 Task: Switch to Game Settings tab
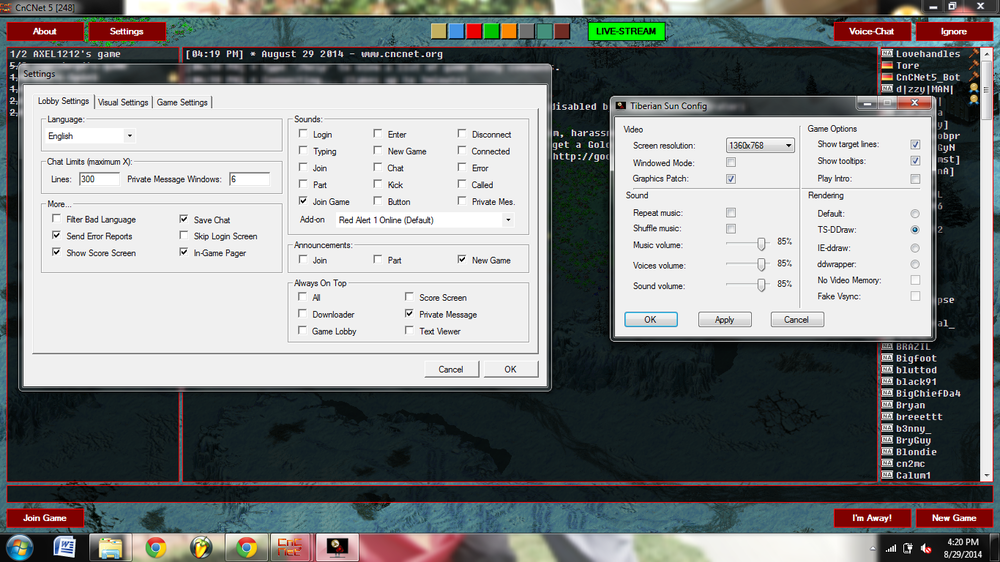point(182,102)
